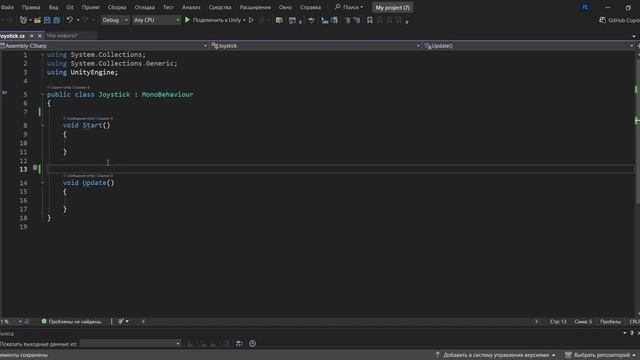
Task: Click the My project (7) title button
Action: click(x=393, y=8)
